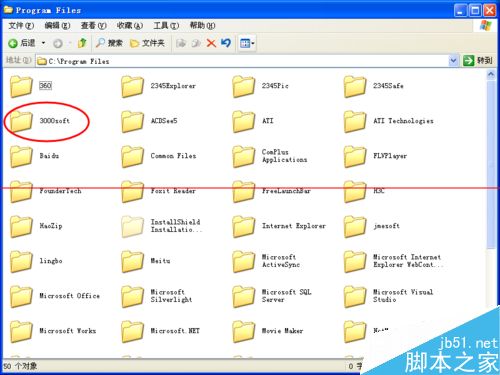Select the Microsoft Office folder
Screen dimensions: 500x375
click(x=55, y=296)
